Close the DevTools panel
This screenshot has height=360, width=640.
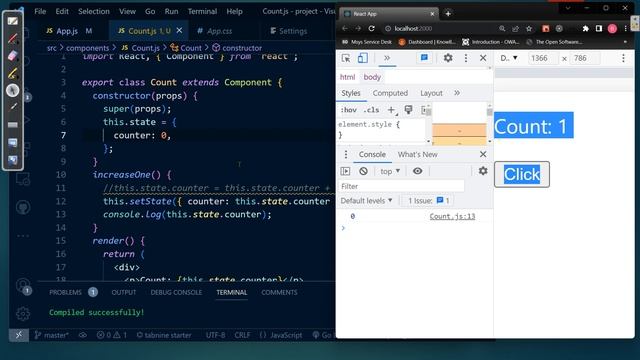pyautogui.click(x=483, y=58)
